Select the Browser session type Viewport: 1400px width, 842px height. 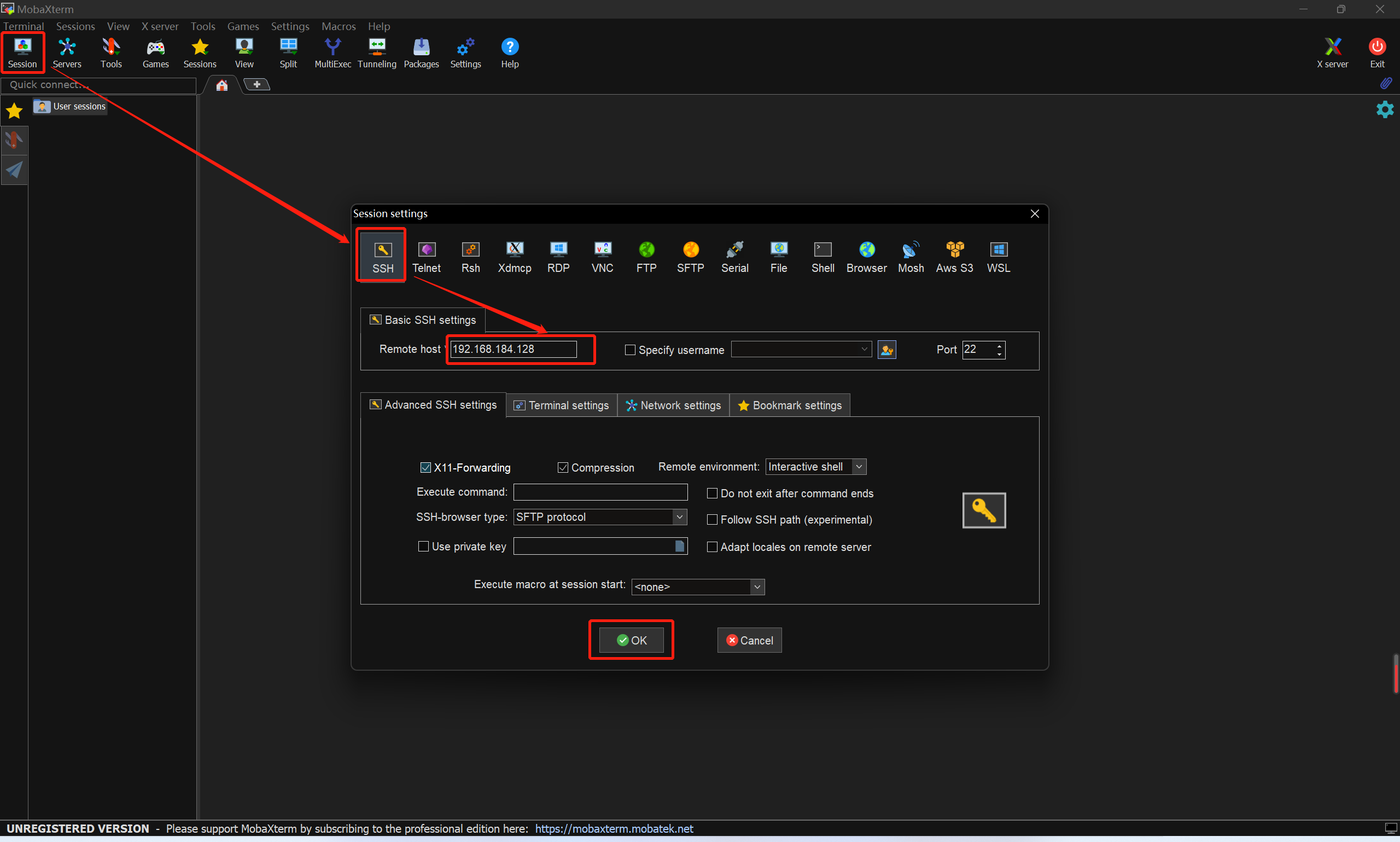pyautogui.click(x=866, y=257)
